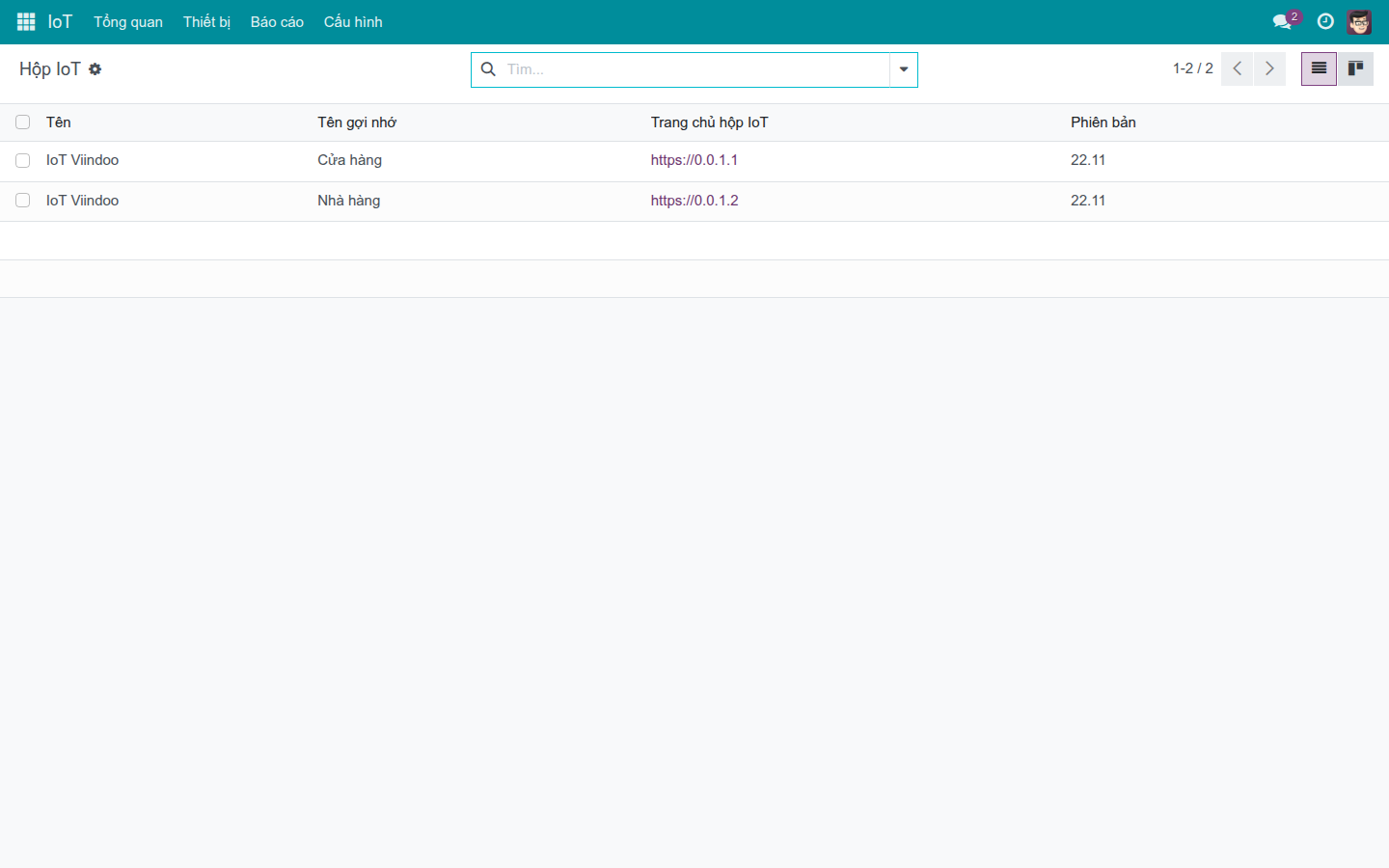Click the 1-2 / 2 pager counter
This screenshot has width=1389, height=868.
(x=1193, y=68)
